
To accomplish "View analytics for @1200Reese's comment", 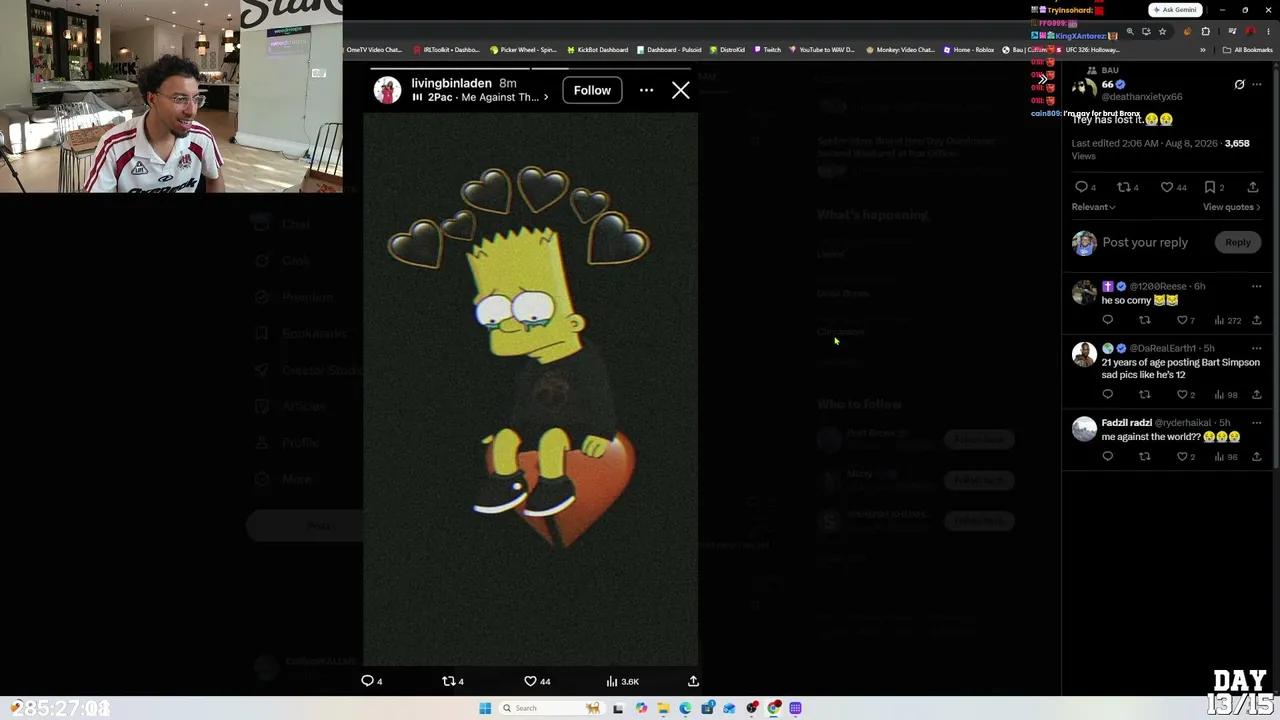I will point(1227,320).
